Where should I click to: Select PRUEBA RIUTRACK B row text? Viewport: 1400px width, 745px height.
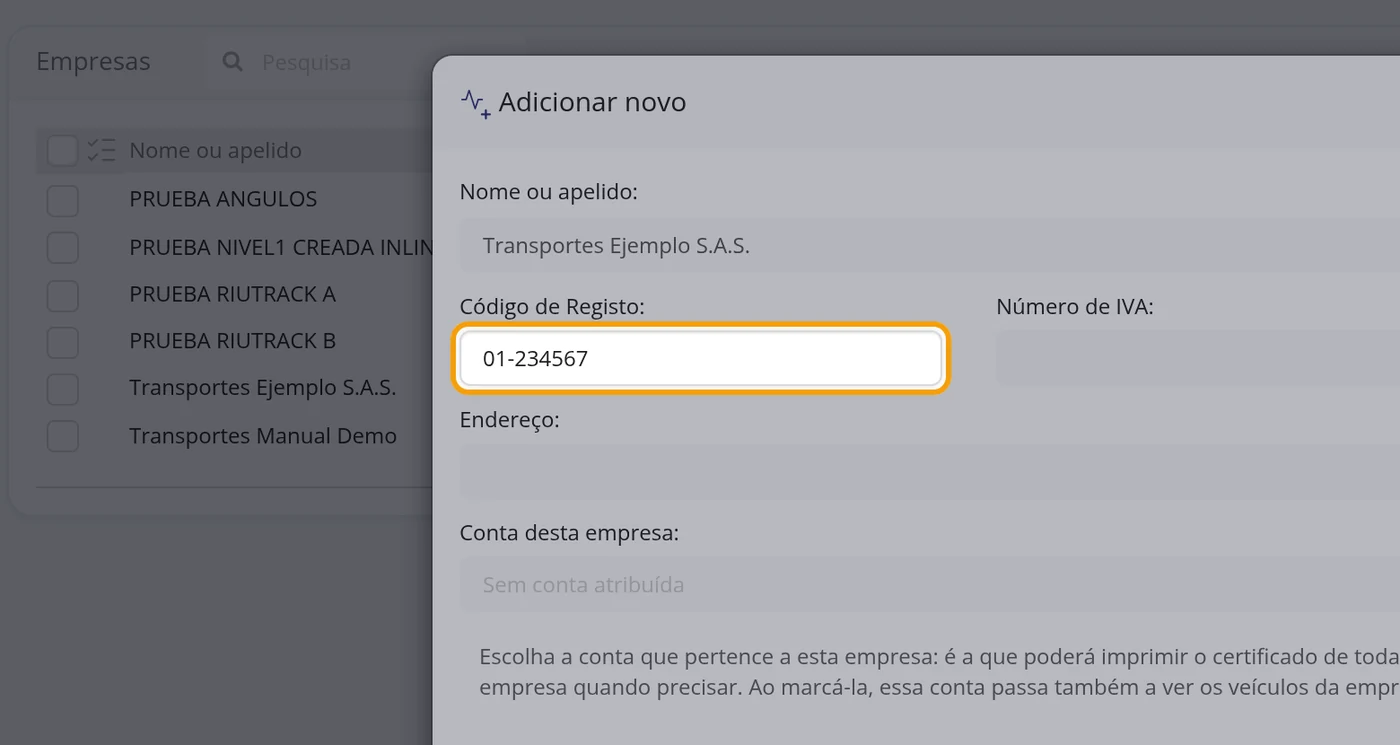232,341
